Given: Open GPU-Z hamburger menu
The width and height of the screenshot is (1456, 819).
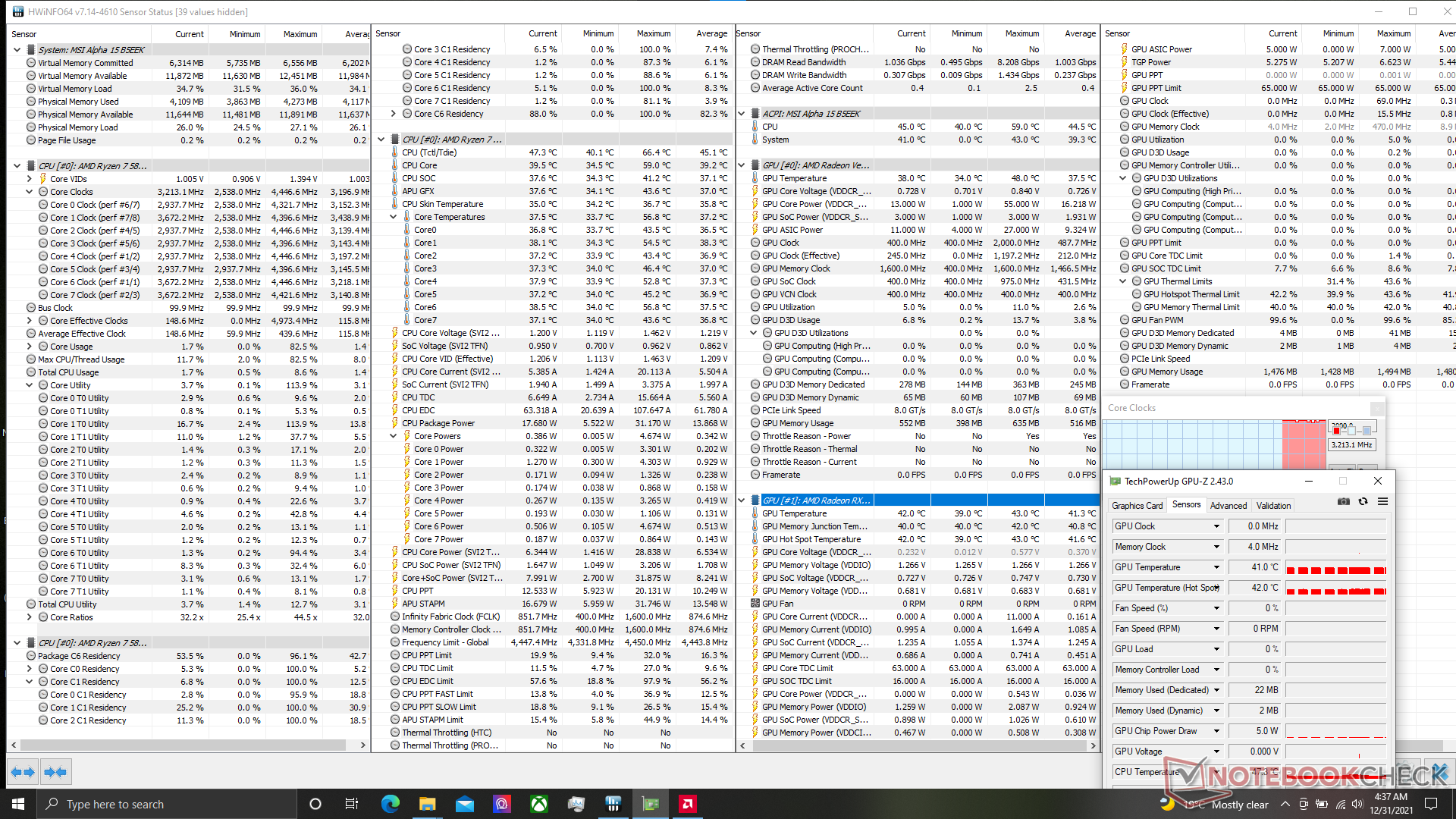Looking at the screenshot, I should tap(1382, 502).
